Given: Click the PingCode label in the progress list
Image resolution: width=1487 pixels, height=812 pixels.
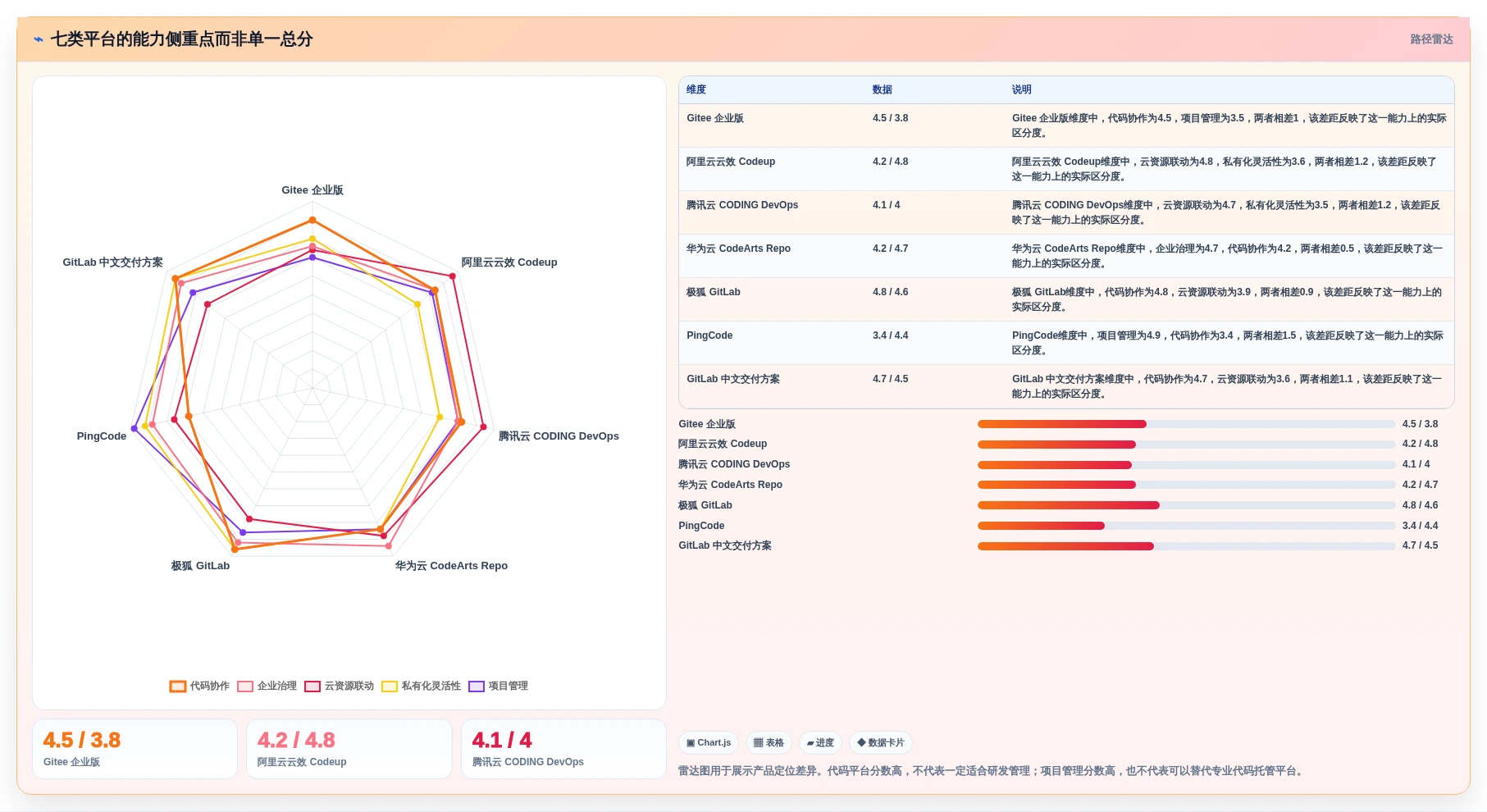Looking at the screenshot, I should [x=701, y=526].
